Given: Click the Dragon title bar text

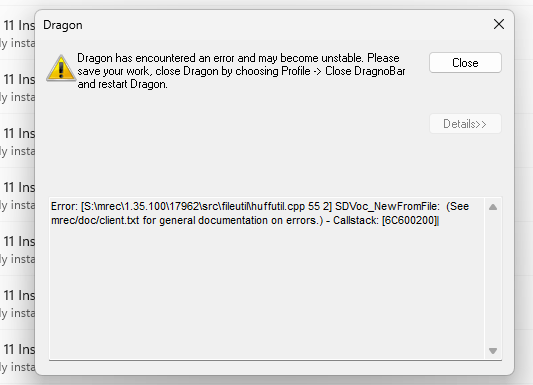Looking at the screenshot, I should point(63,25).
